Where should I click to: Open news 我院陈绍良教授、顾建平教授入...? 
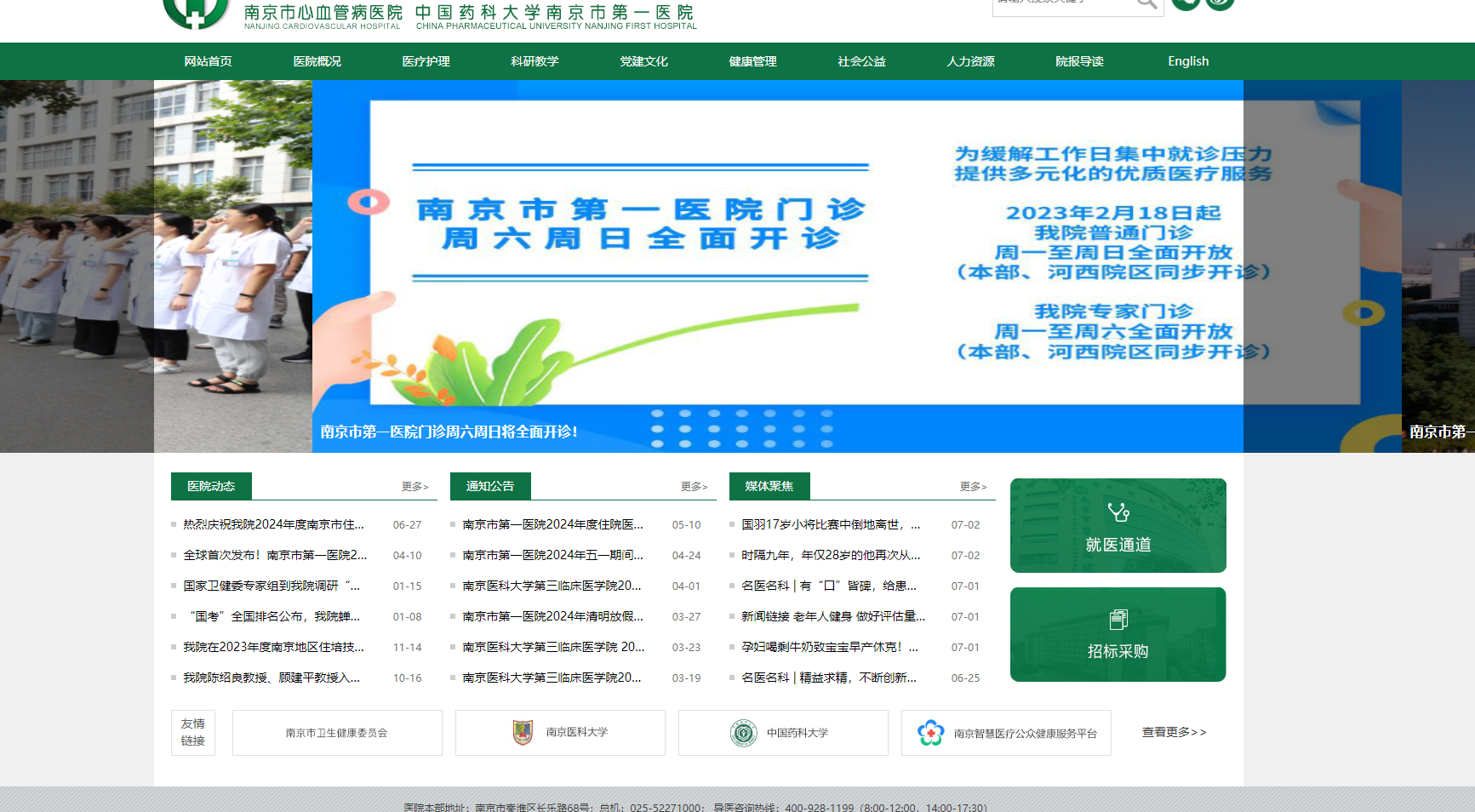click(x=272, y=678)
